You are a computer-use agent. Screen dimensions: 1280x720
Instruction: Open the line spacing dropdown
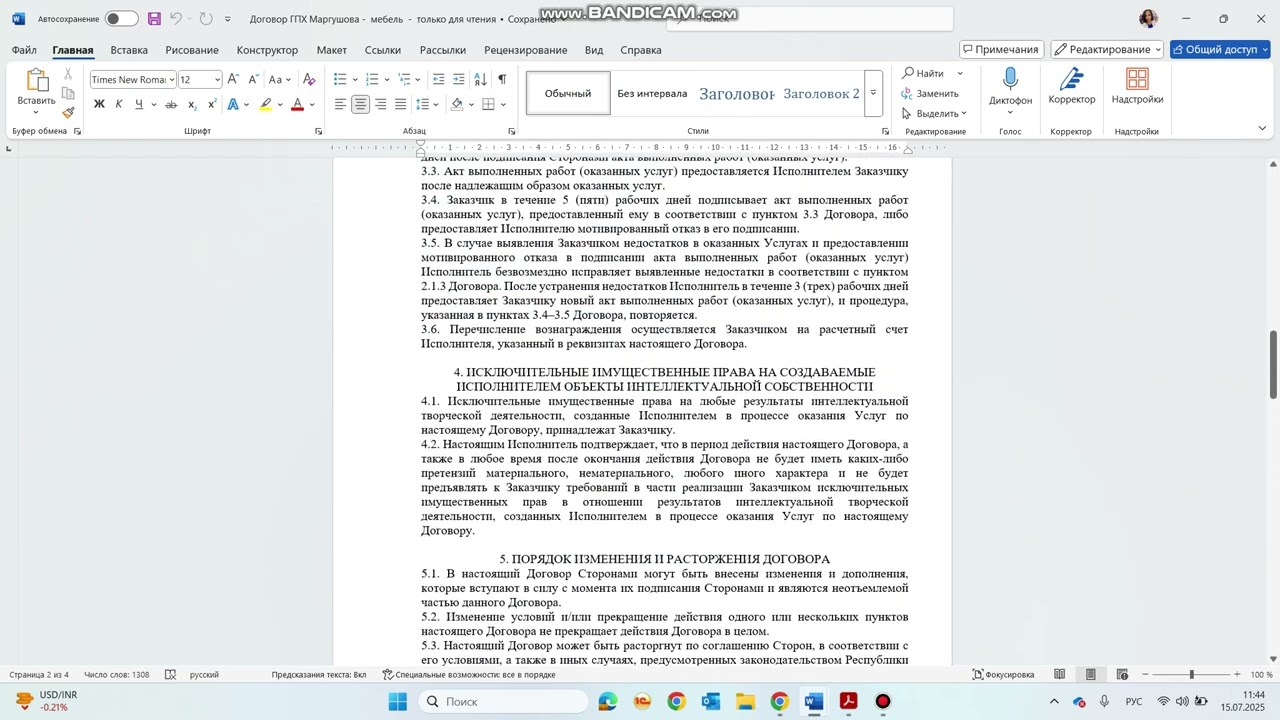427,104
